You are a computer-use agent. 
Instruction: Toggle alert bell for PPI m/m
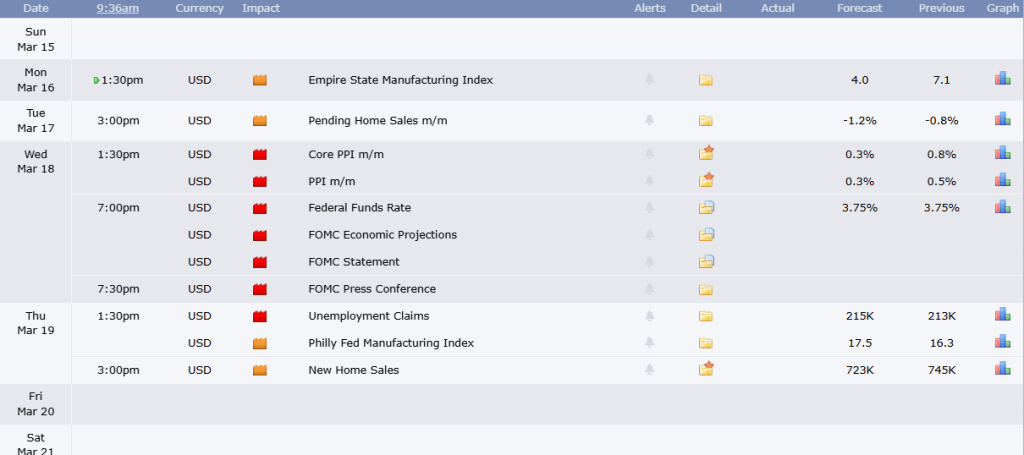coord(649,181)
